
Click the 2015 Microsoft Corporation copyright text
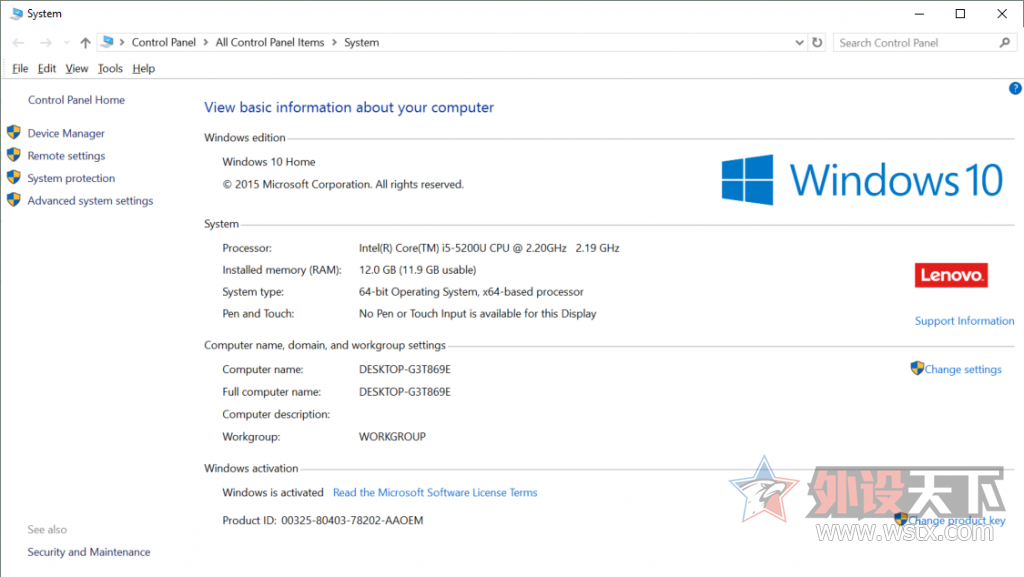point(343,185)
